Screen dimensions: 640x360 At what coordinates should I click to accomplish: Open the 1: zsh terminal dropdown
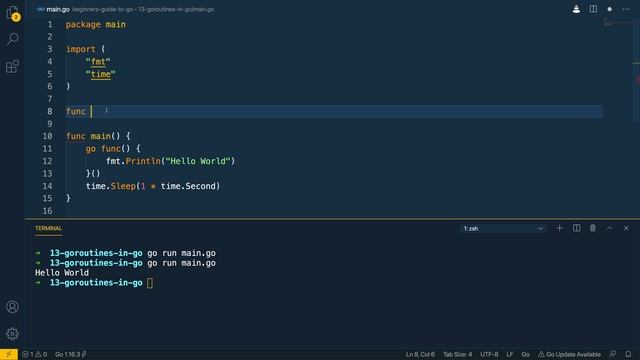503,229
